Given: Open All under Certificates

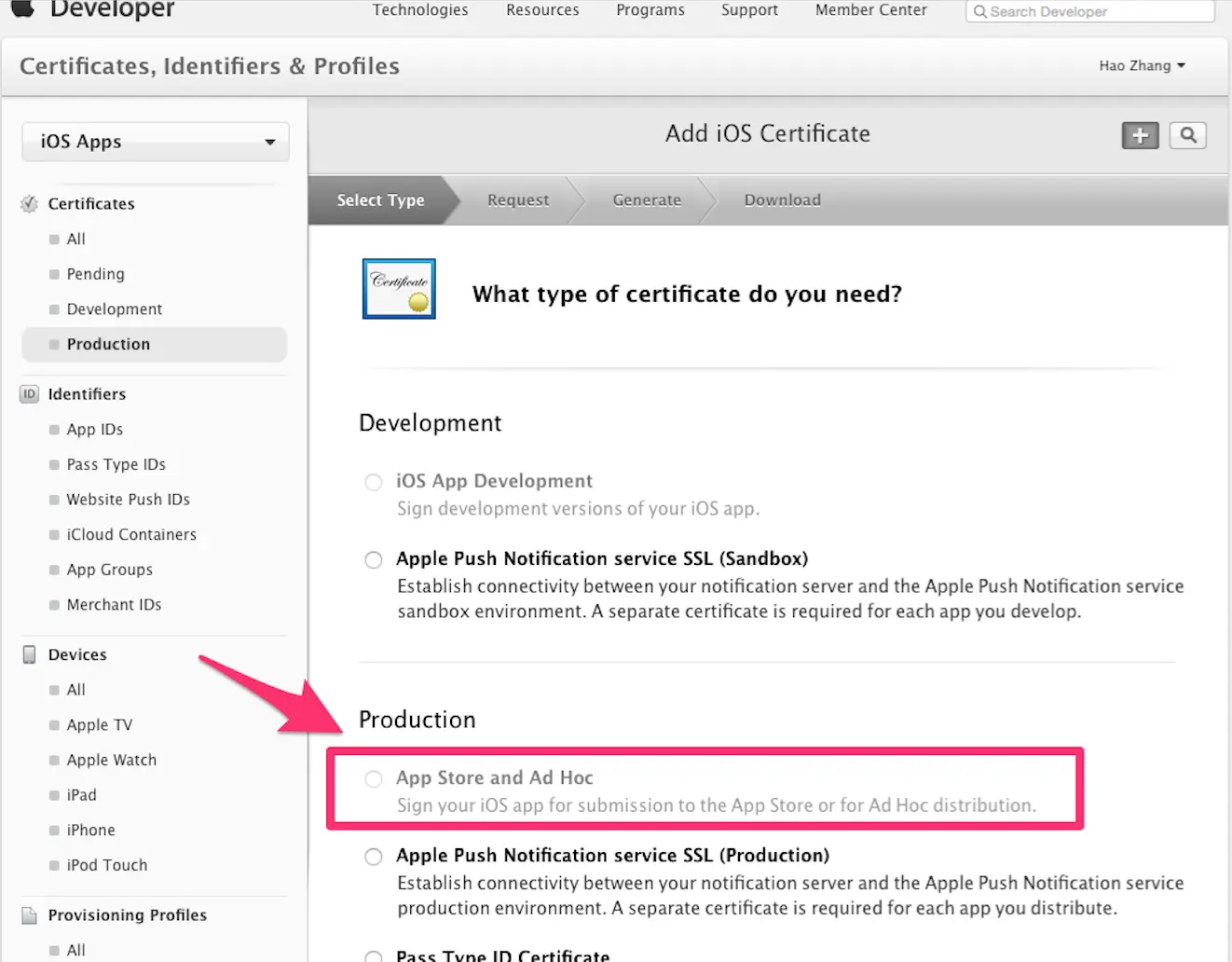Looking at the screenshot, I should 75,239.
